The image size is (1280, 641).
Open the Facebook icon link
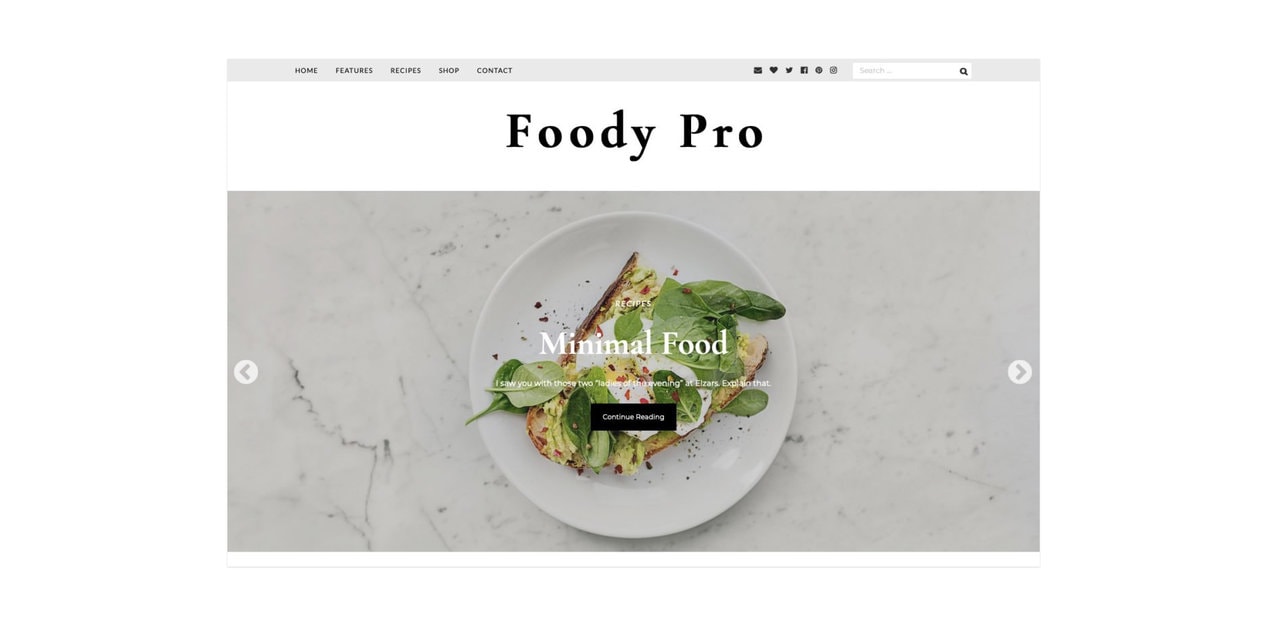click(x=804, y=70)
